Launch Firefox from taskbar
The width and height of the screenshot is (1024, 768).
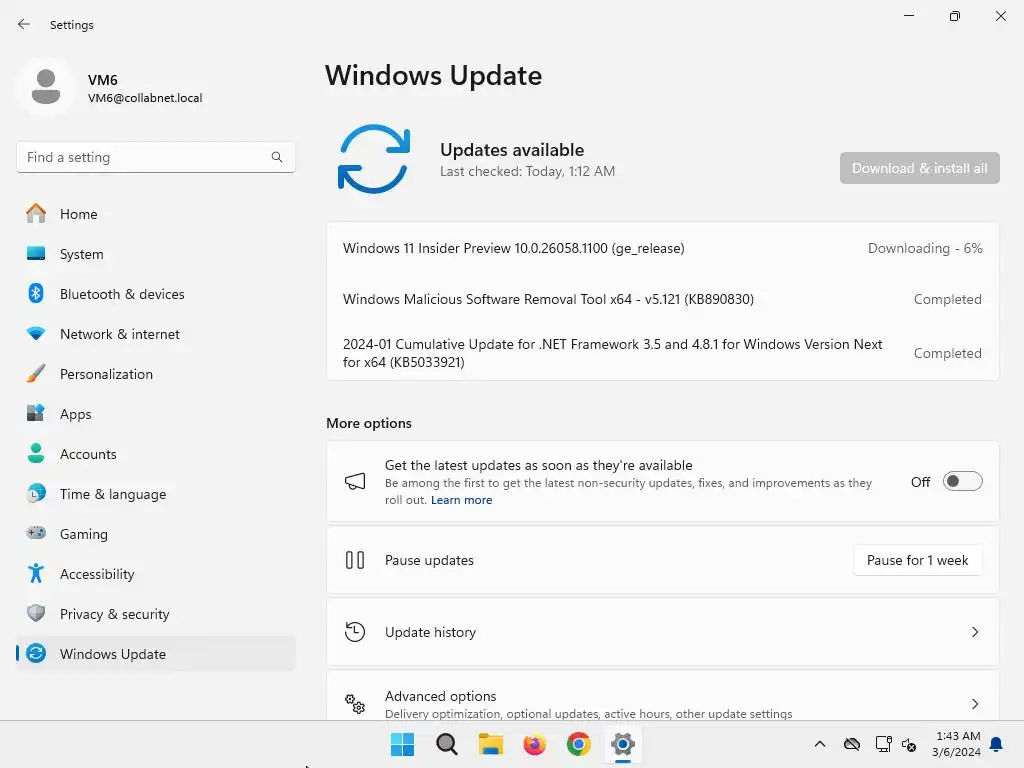pyautogui.click(x=534, y=744)
